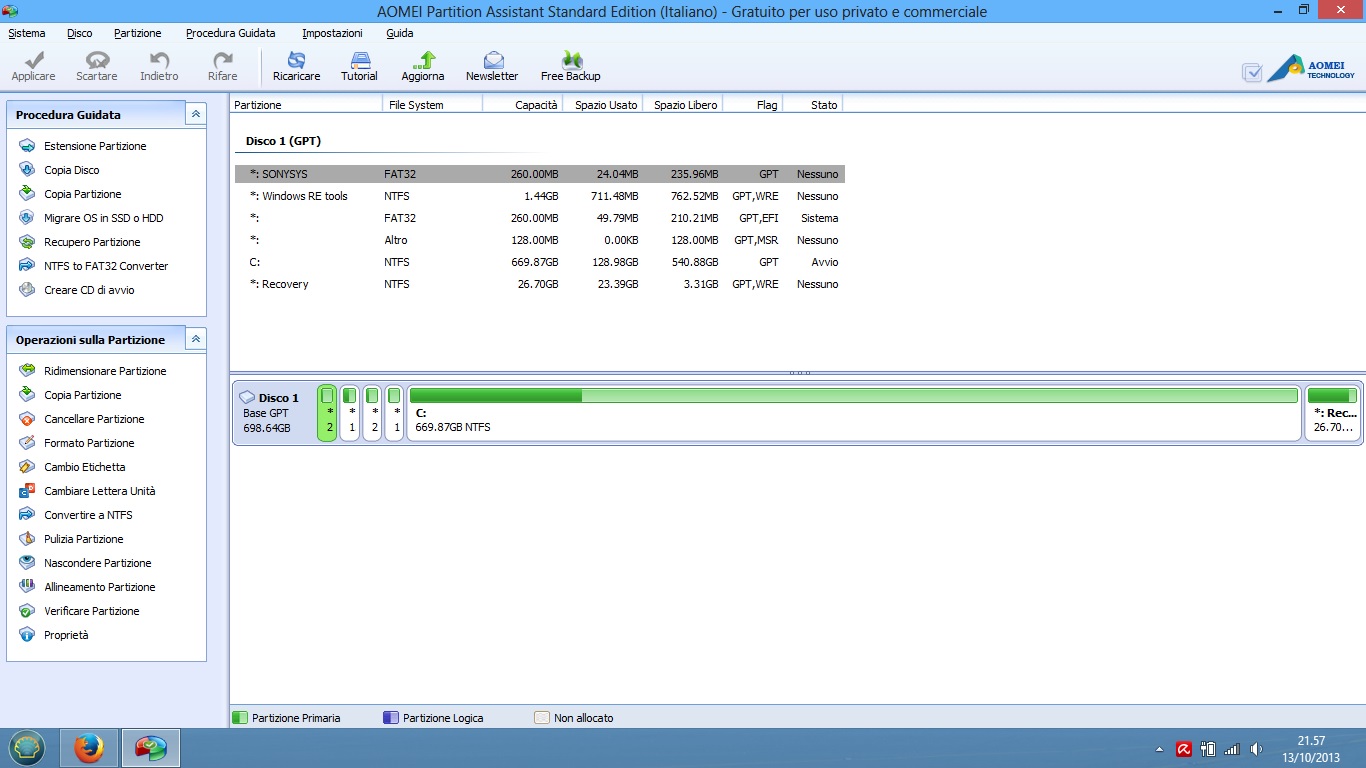Sort by the Stato column header

click(813, 105)
